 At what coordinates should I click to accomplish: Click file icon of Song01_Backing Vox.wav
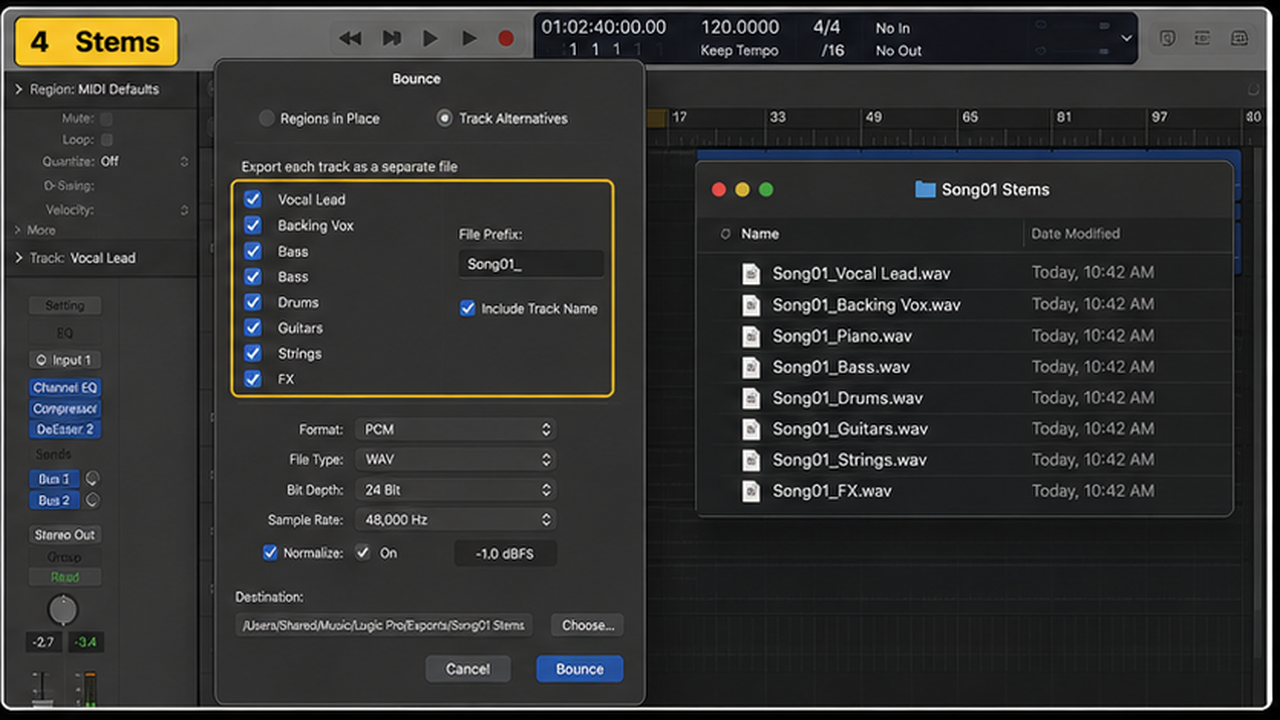pyautogui.click(x=751, y=304)
